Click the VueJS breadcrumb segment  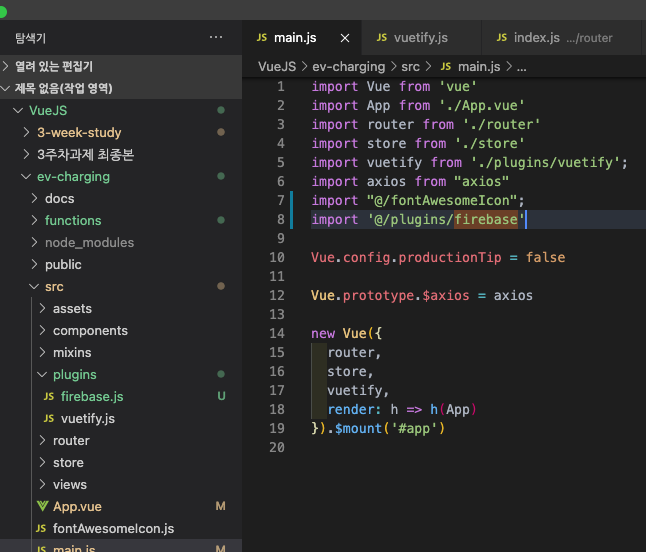pyautogui.click(x=277, y=66)
